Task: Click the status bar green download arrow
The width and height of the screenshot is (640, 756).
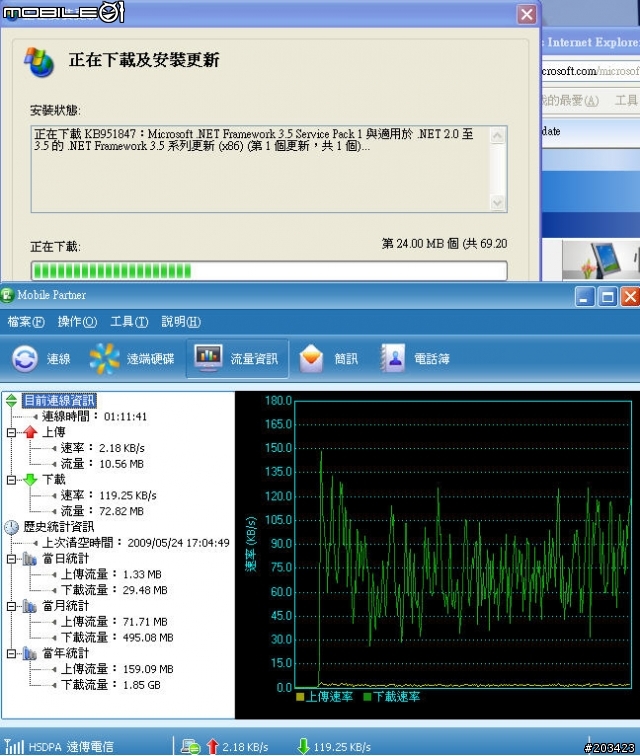Action: (303, 746)
